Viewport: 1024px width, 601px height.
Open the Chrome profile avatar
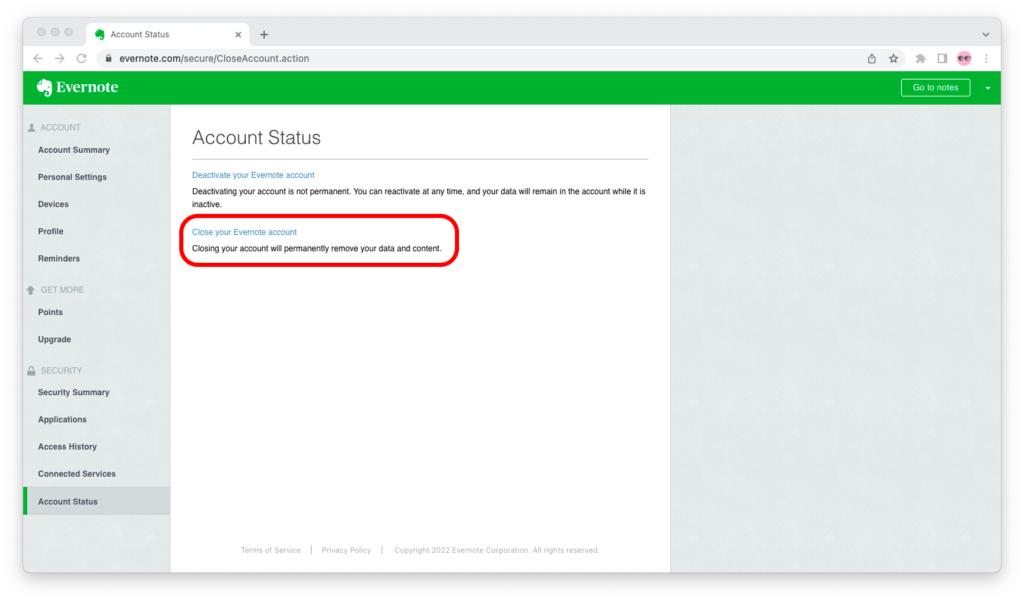(x=965, y=59)
